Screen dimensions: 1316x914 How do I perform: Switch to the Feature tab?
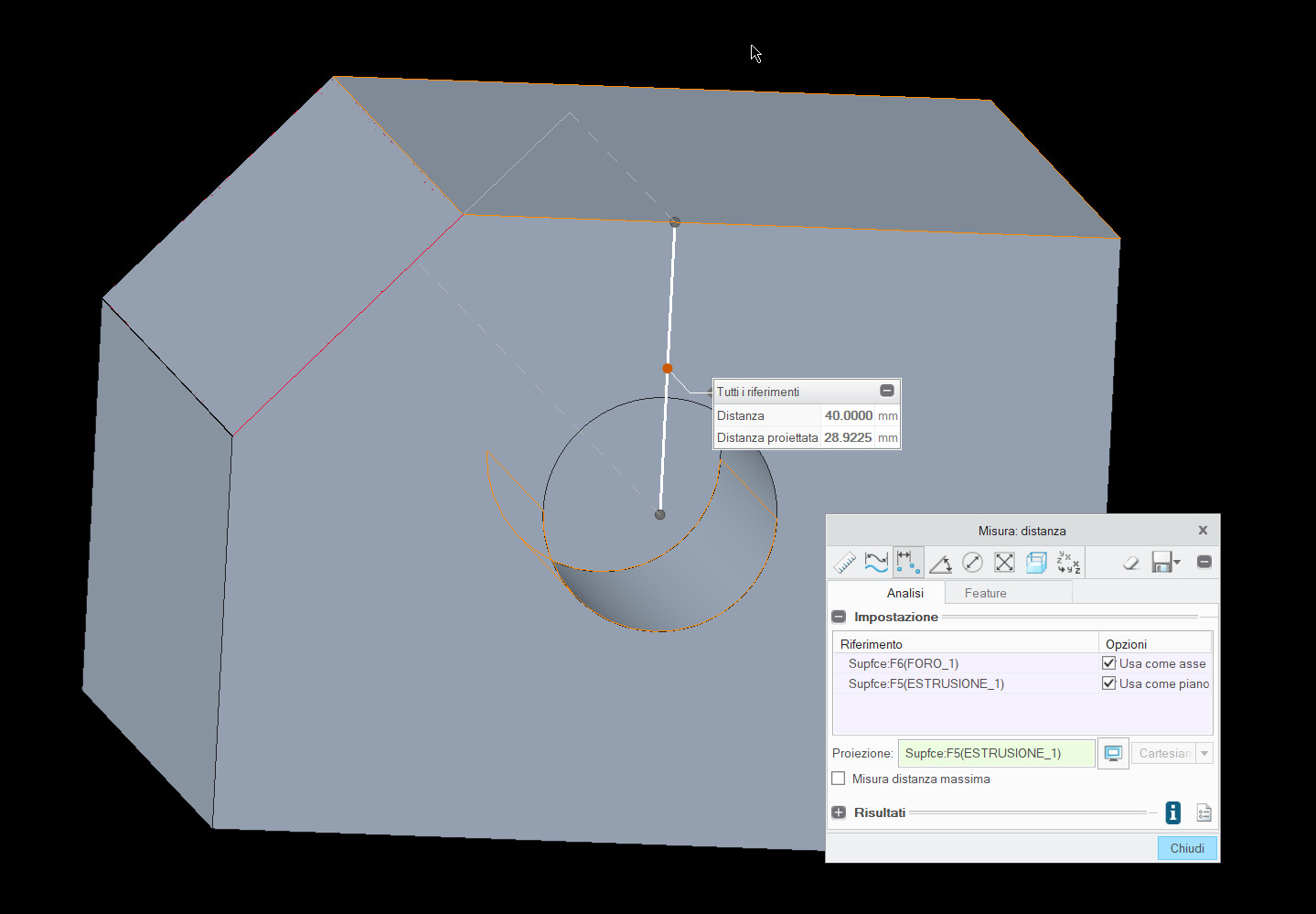tap(986, 593)
